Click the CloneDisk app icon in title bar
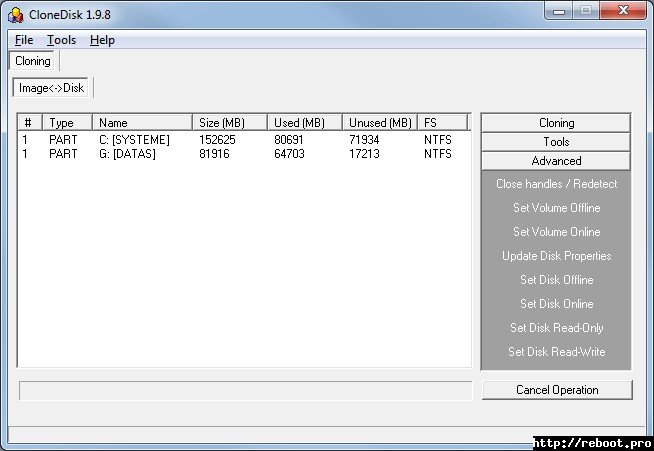This screenshot has height=451, width=654. [x=16, y=15]
